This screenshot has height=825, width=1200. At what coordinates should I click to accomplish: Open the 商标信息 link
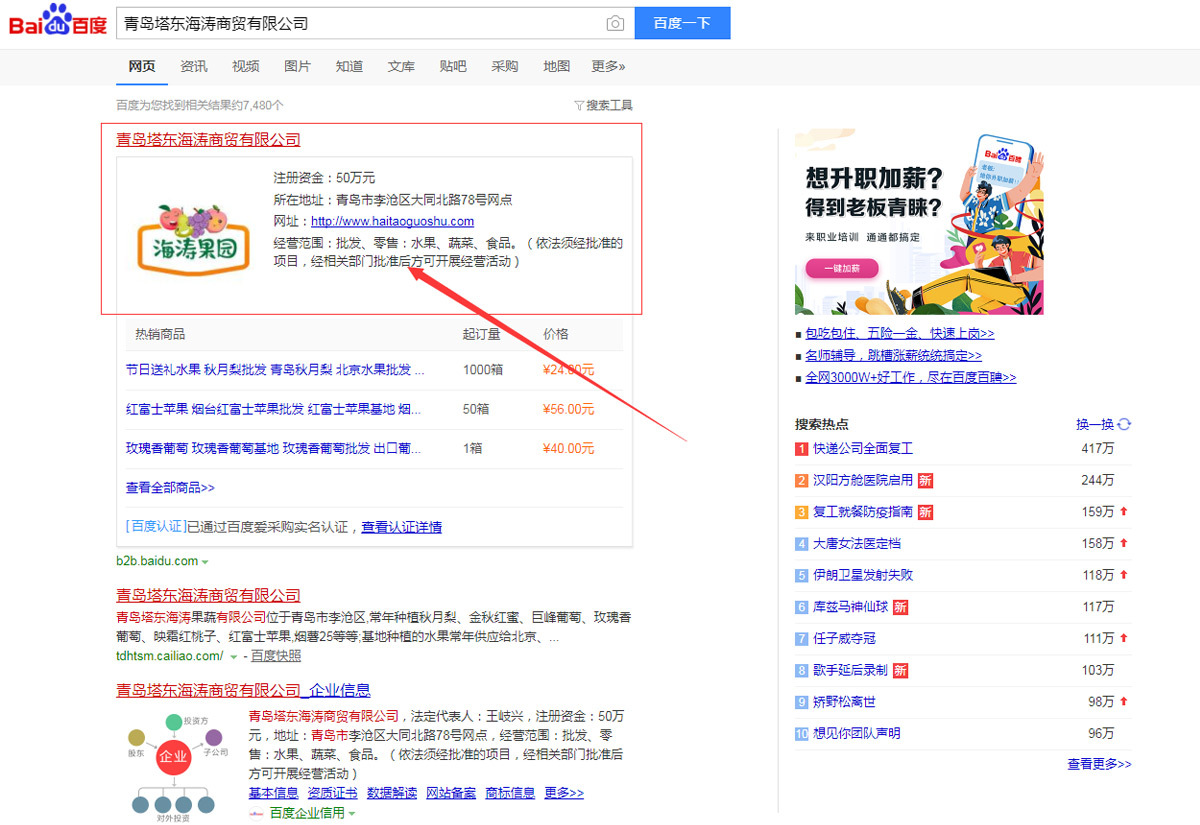pyautogui.click(x=510, y=793)
